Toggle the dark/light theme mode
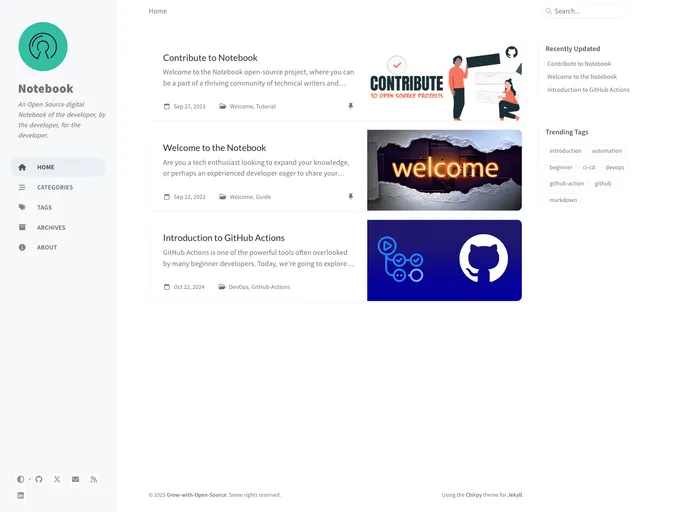 (x=20, y=479)
